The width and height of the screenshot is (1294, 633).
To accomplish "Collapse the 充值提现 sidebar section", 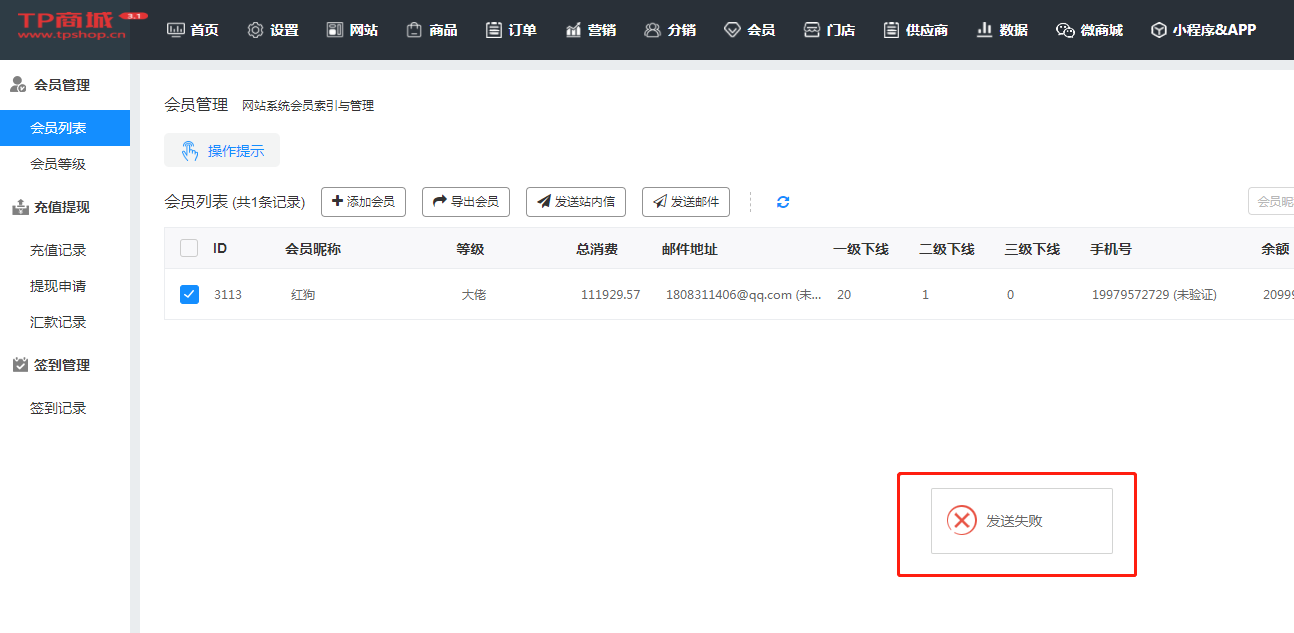I will tap(61, 207).
